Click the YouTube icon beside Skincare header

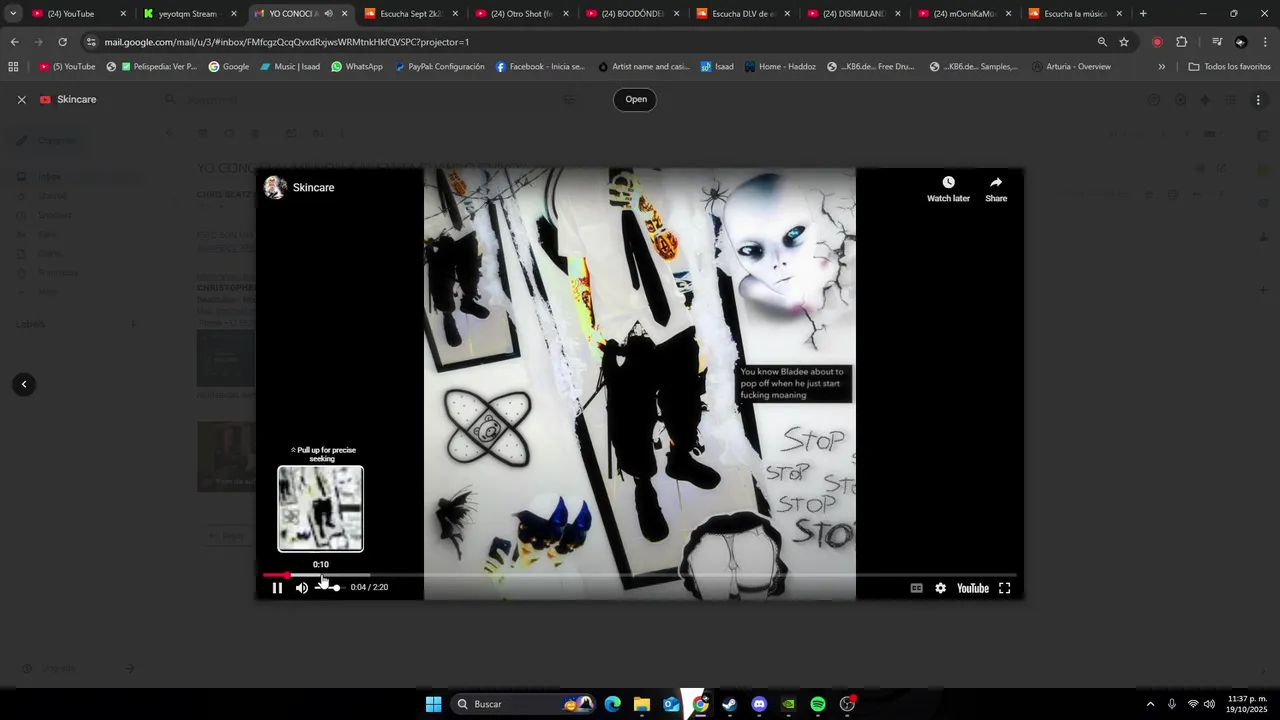[x=45, y=100]
